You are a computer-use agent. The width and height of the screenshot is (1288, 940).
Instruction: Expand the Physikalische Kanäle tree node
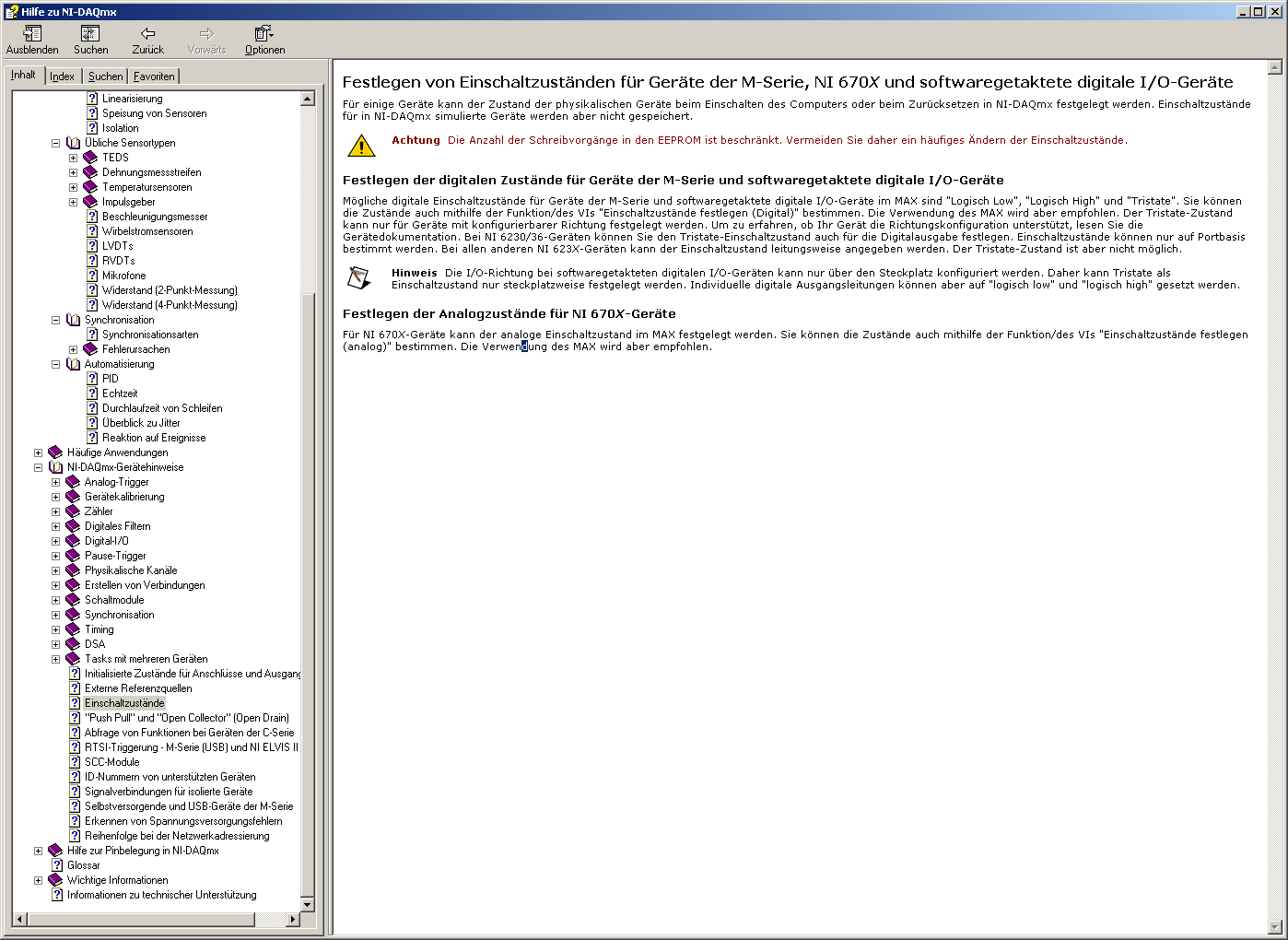[55, 570]
